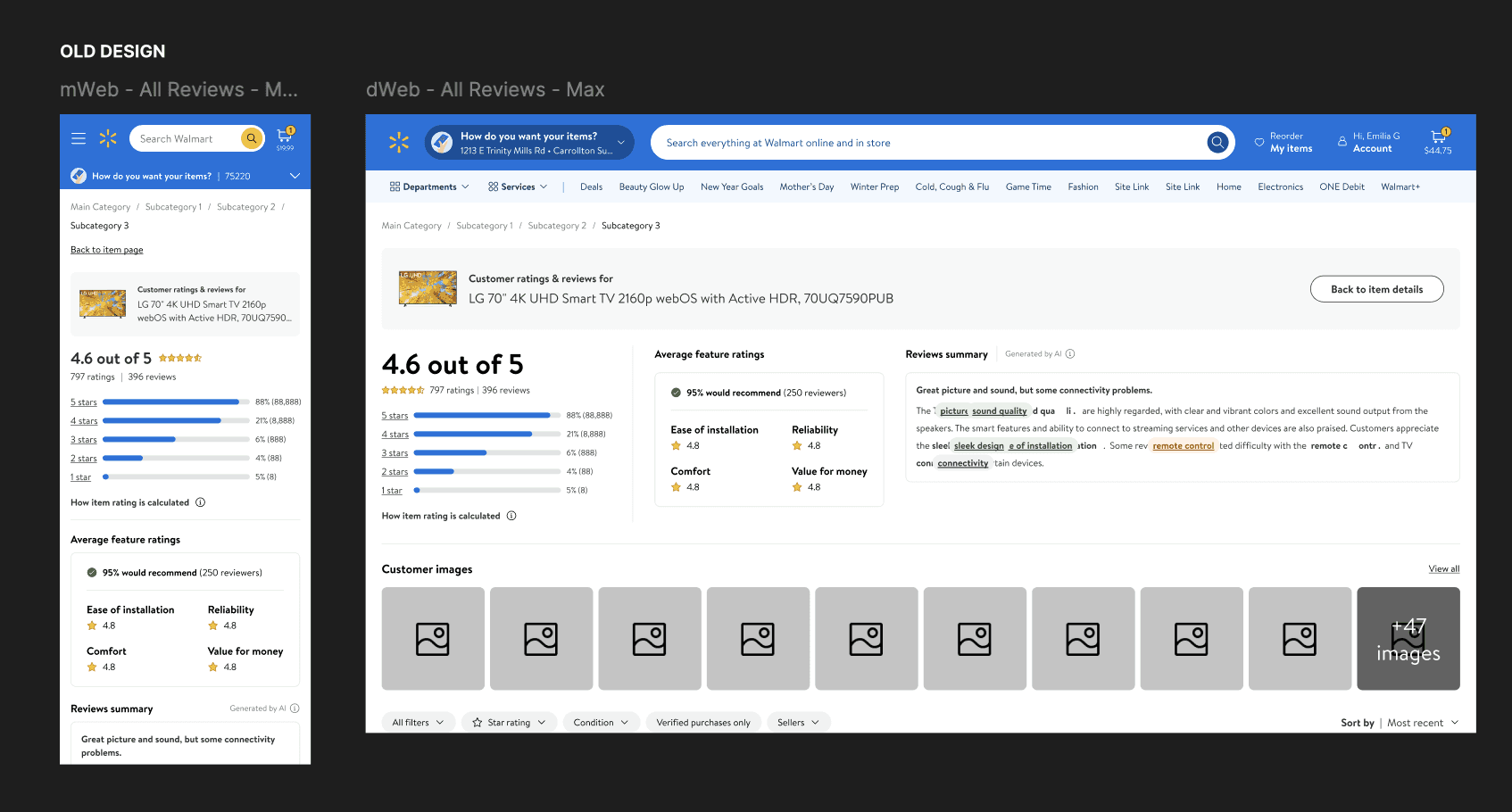The image size is (1512, 812).
Task: Click the dWeb 5 stars progress bar
Action: [x=487, y=415]
